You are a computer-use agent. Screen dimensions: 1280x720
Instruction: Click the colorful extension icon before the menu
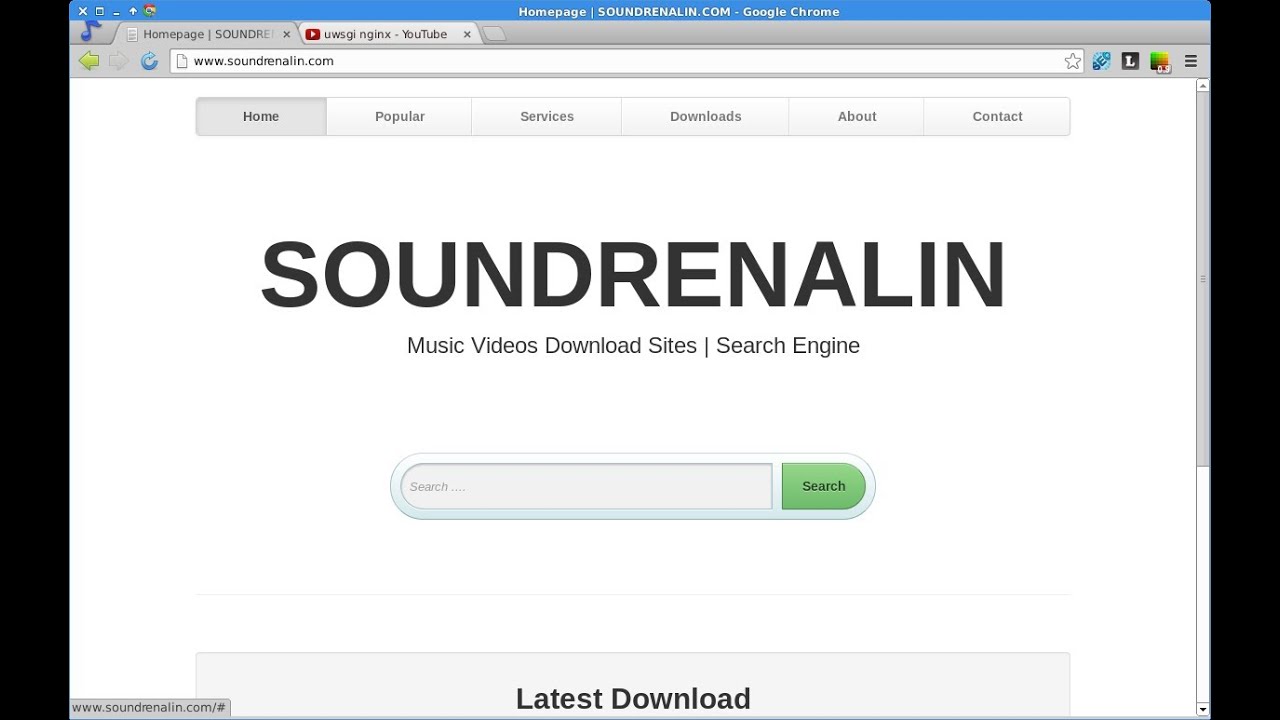pos(1160,62)
